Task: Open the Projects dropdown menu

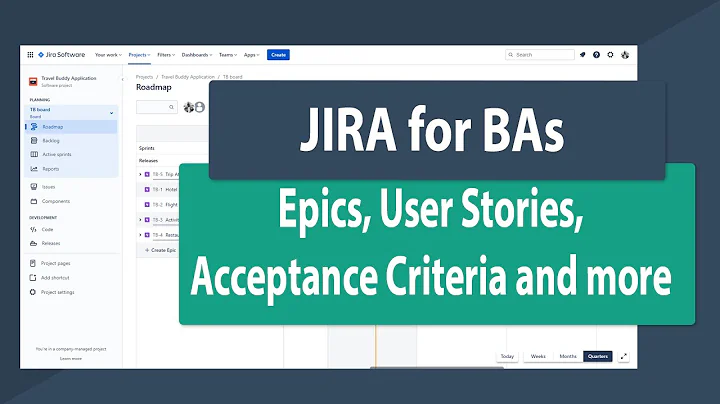Action: click(x=139, y=55)
